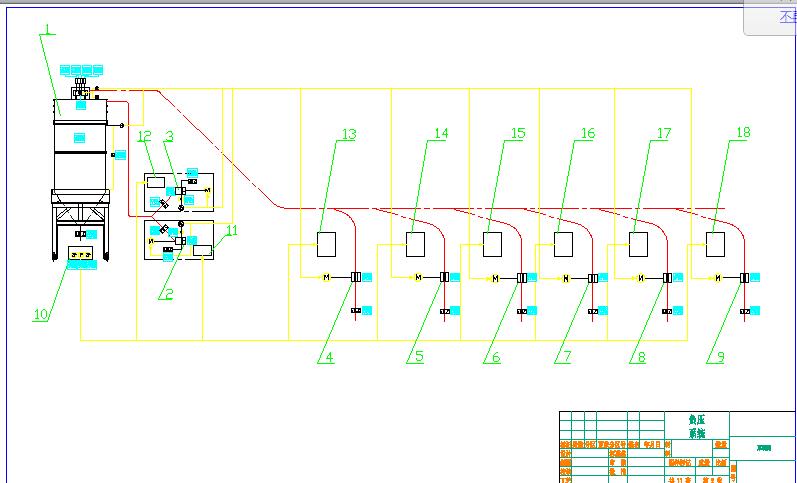Click the motor M symbol left of valve 6
This screenshot has height=483, width=797.
click(x=496, y=278)
